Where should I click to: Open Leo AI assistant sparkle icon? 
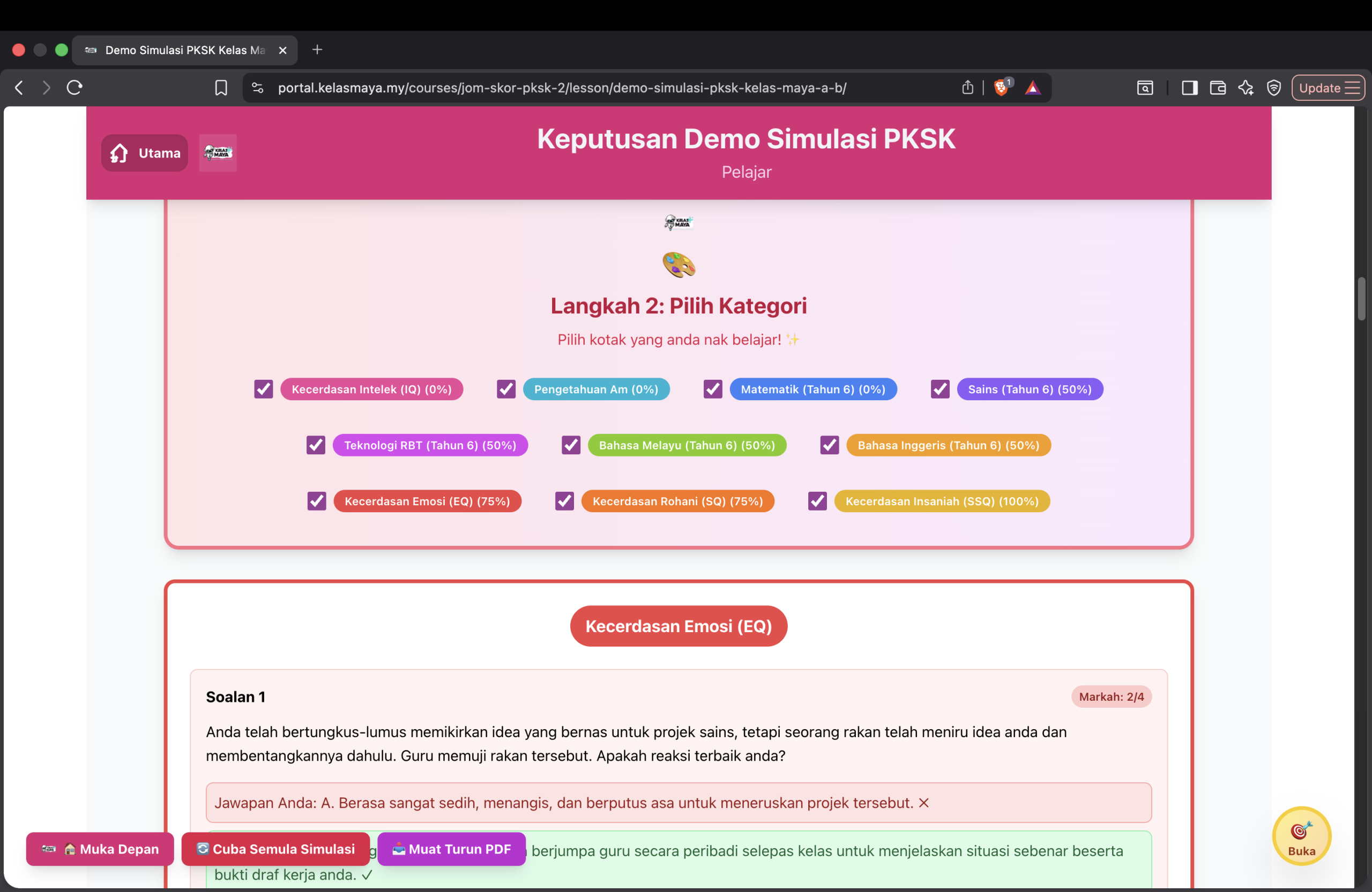click(1246, 87)
